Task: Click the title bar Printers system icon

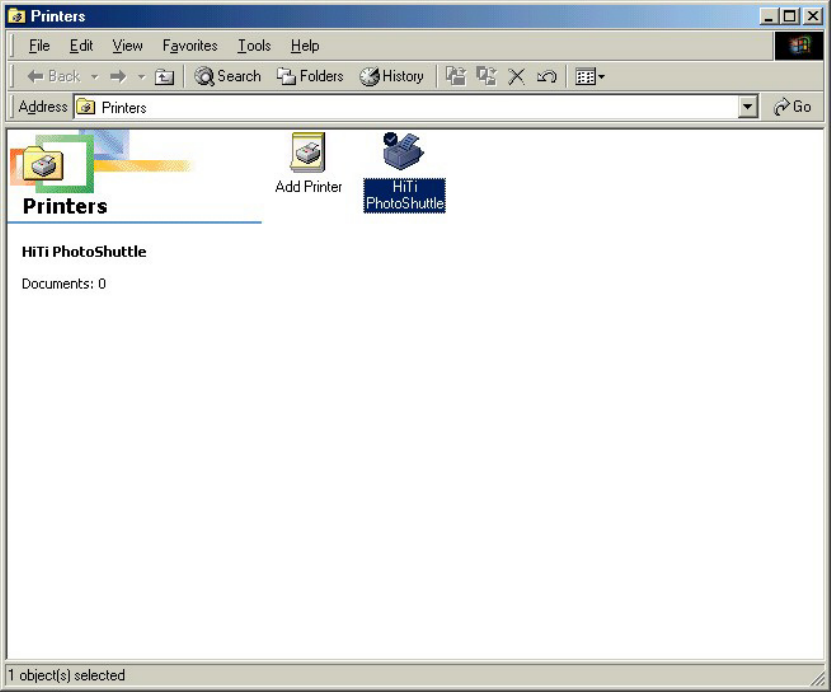Action: pos(17,16)
